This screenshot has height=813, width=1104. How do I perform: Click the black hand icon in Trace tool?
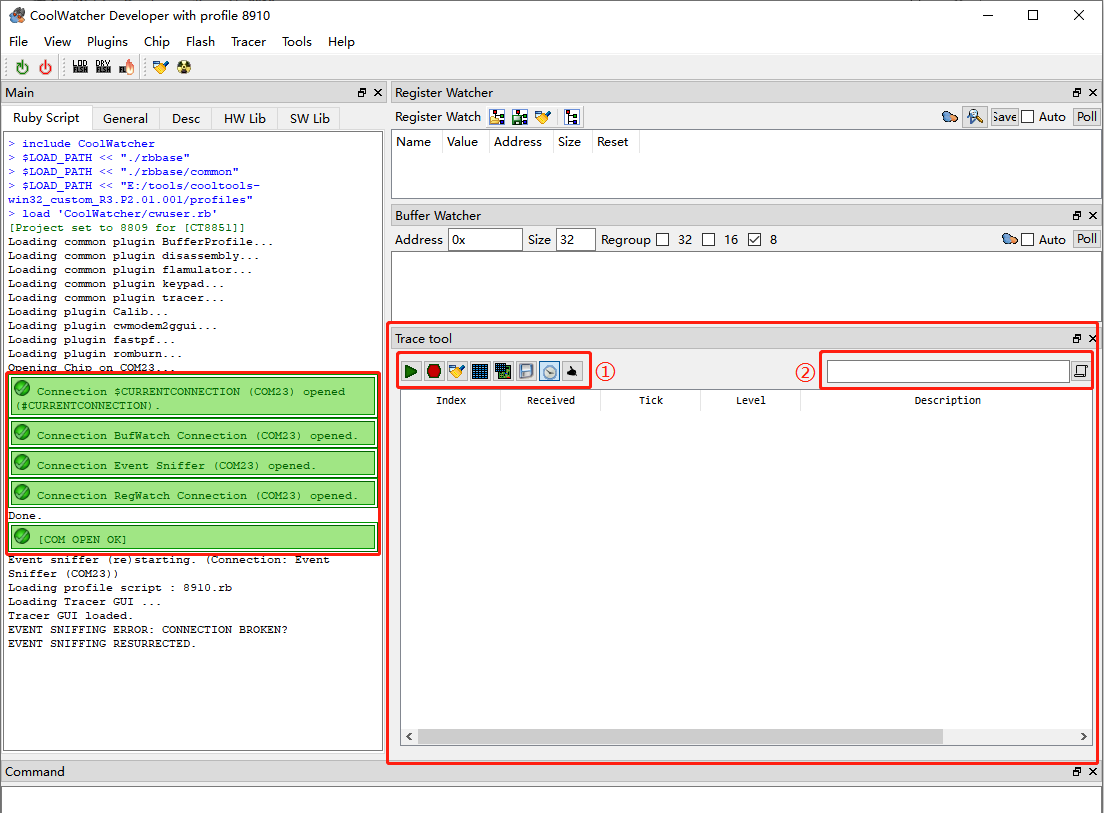(572, 371)
